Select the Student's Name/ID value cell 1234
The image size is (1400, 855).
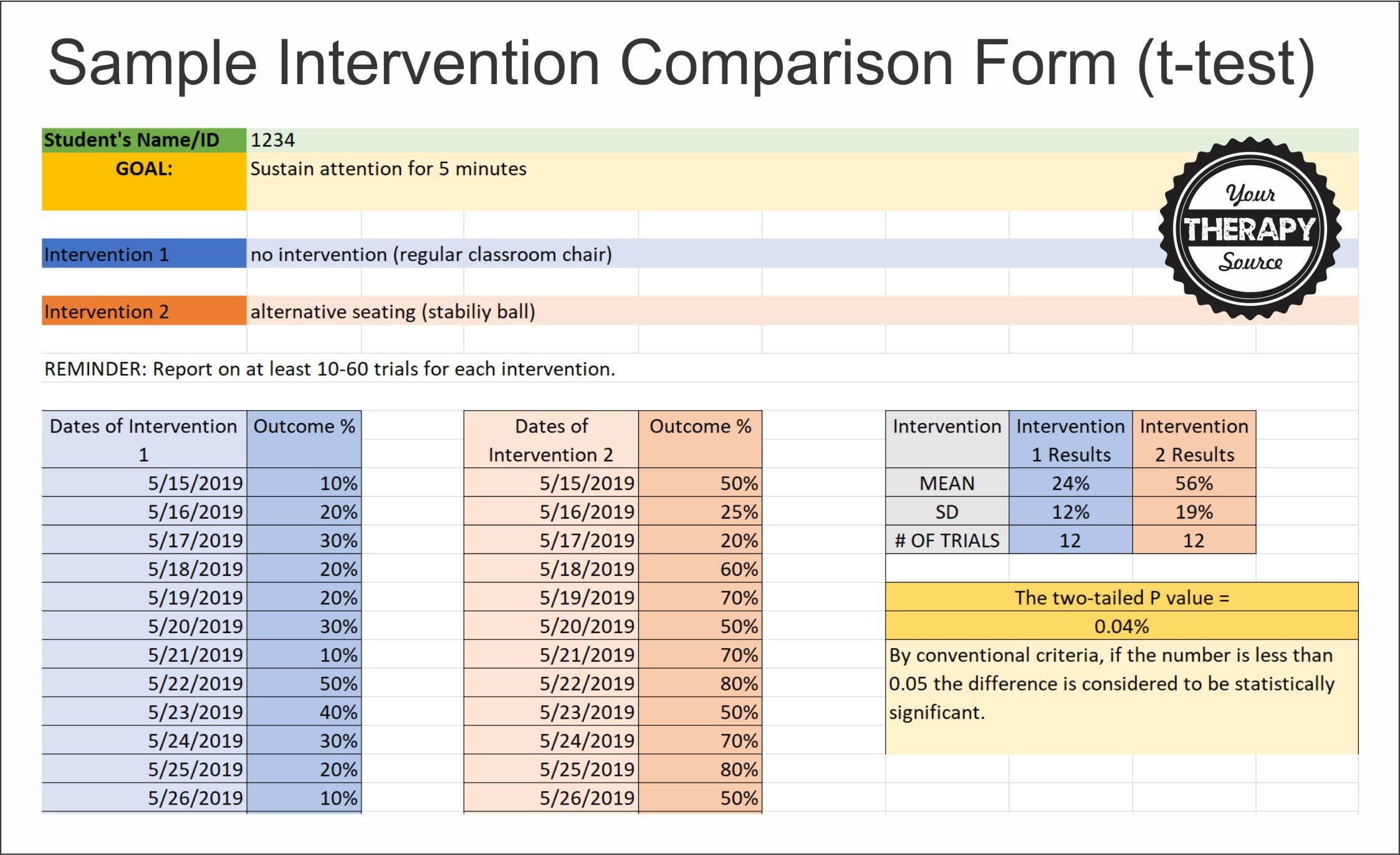point(802,140)
